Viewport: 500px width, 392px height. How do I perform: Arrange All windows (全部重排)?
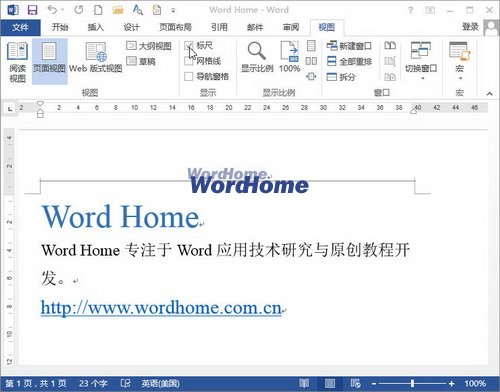coord(349,61)
